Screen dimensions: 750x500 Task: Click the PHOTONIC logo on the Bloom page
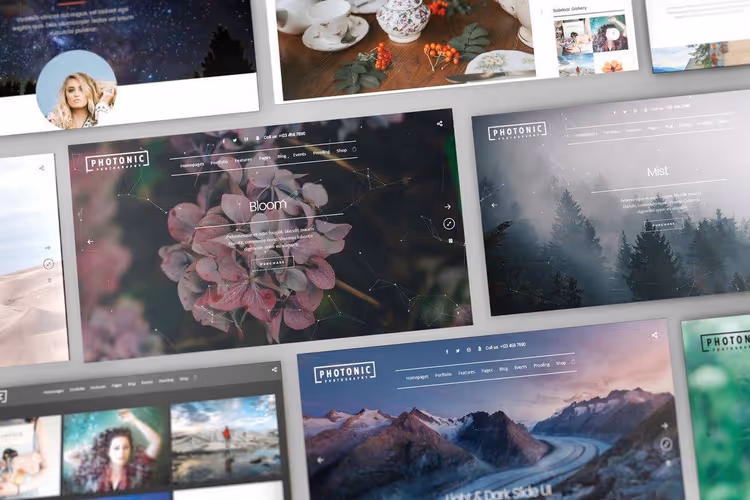pos(117,161)
